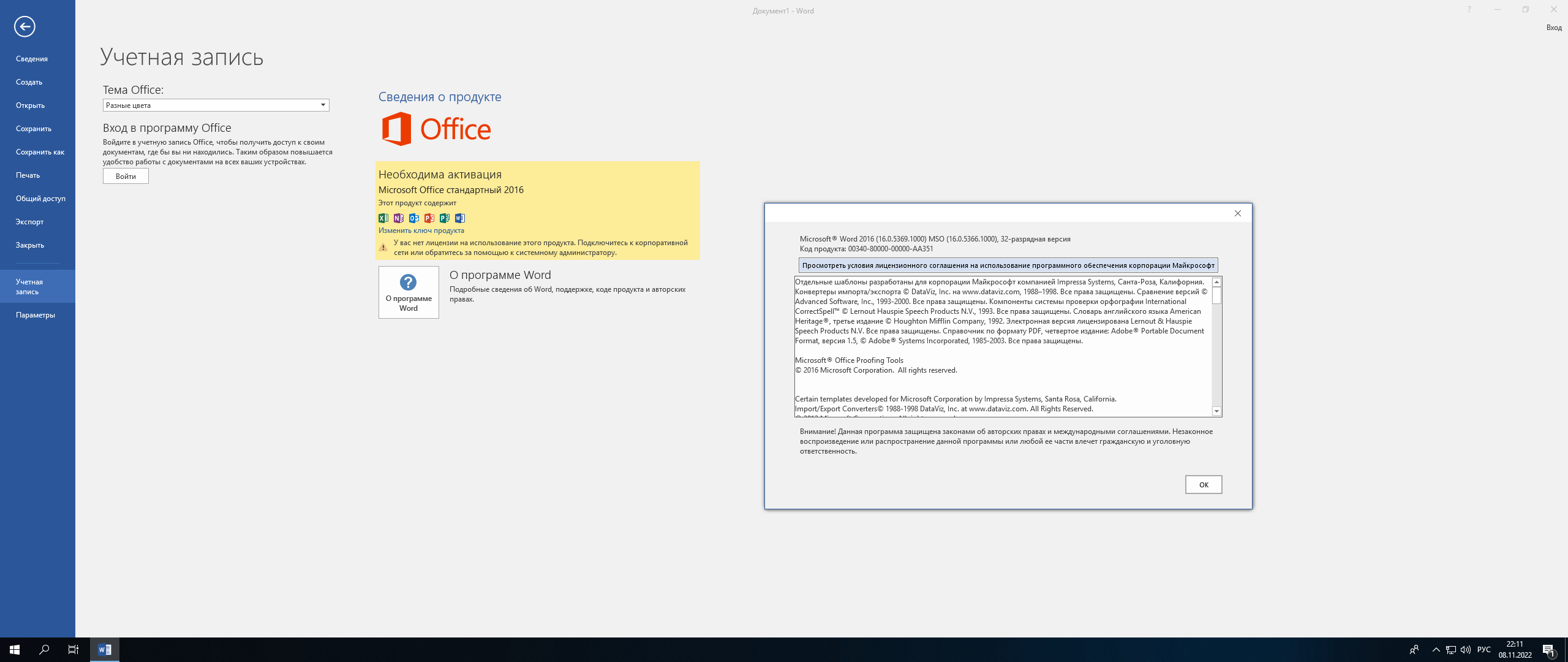The image size is (1568, 662).
Task: Click the Outlook product icon
Action: tap(414, 218)
